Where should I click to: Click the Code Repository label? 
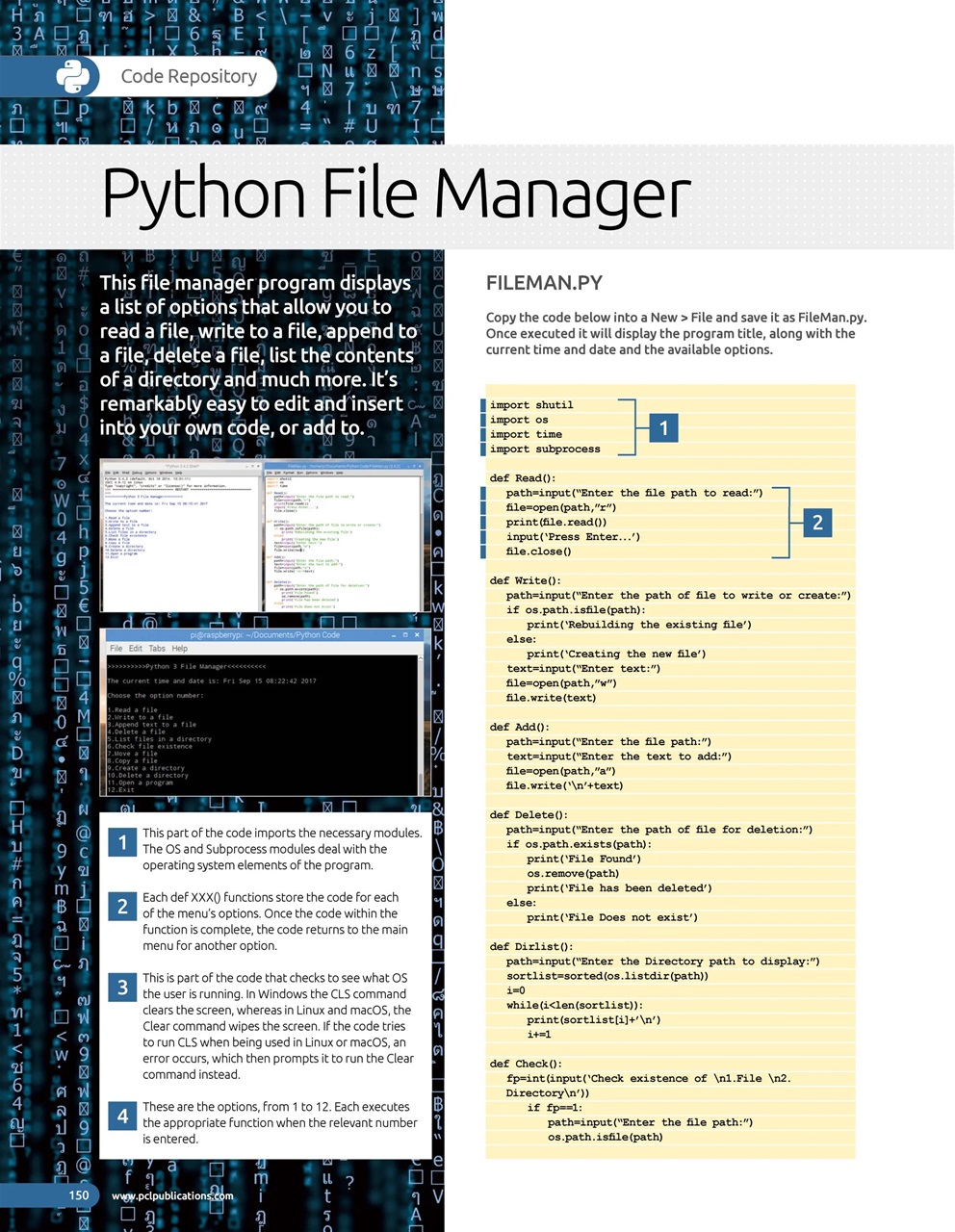click(189, 77)
